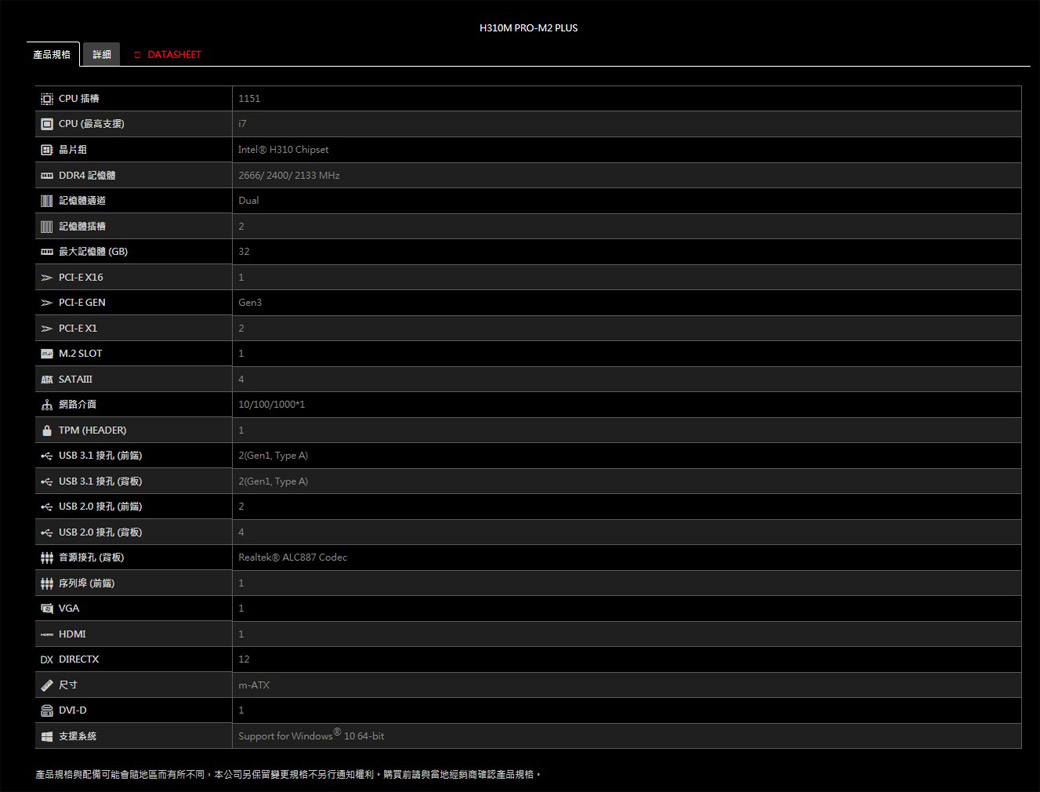
Task: Click the USB 3.1 接孔 (前端) icon
Action: [46, 455]
